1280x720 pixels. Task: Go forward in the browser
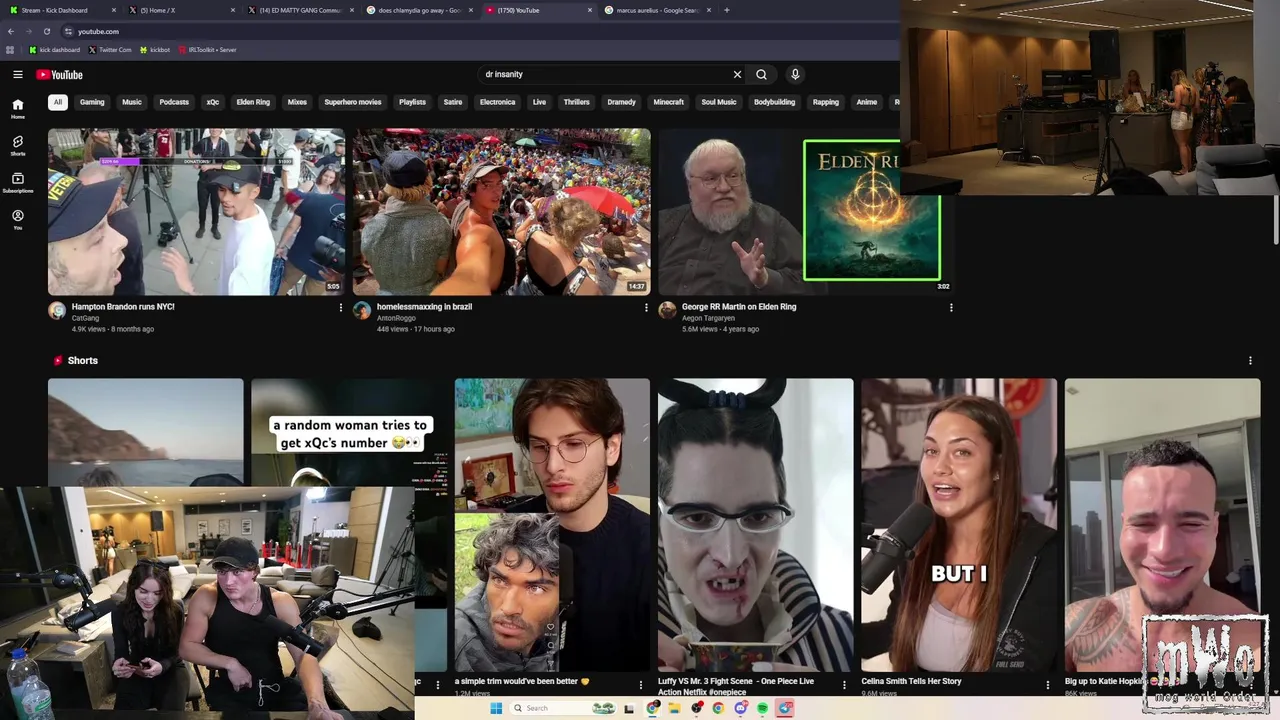coord(28,31)
